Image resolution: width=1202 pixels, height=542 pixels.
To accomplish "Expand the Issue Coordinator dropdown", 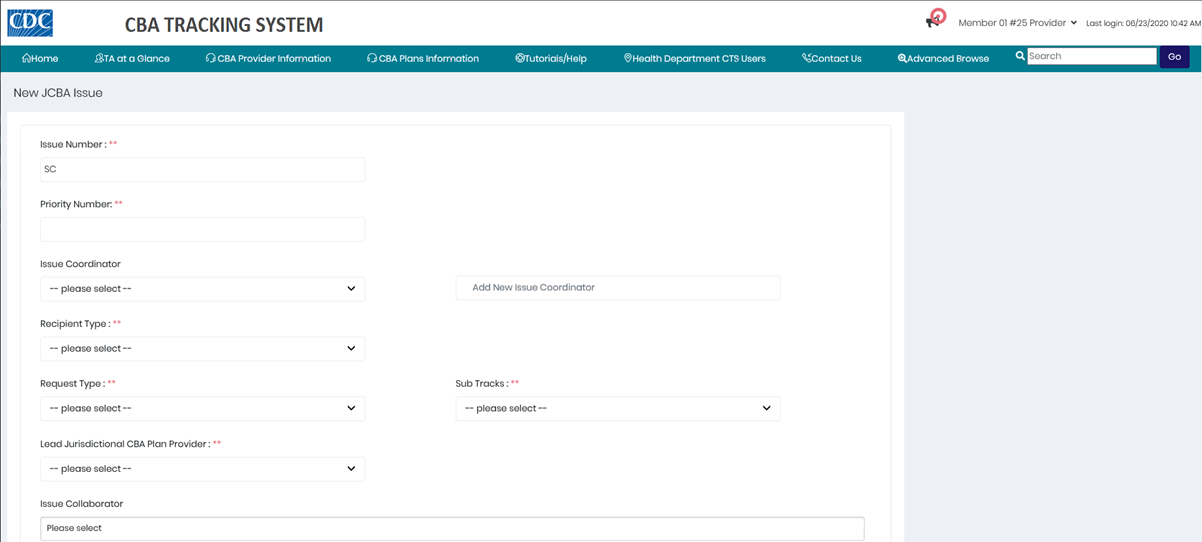I will (202, 289).
